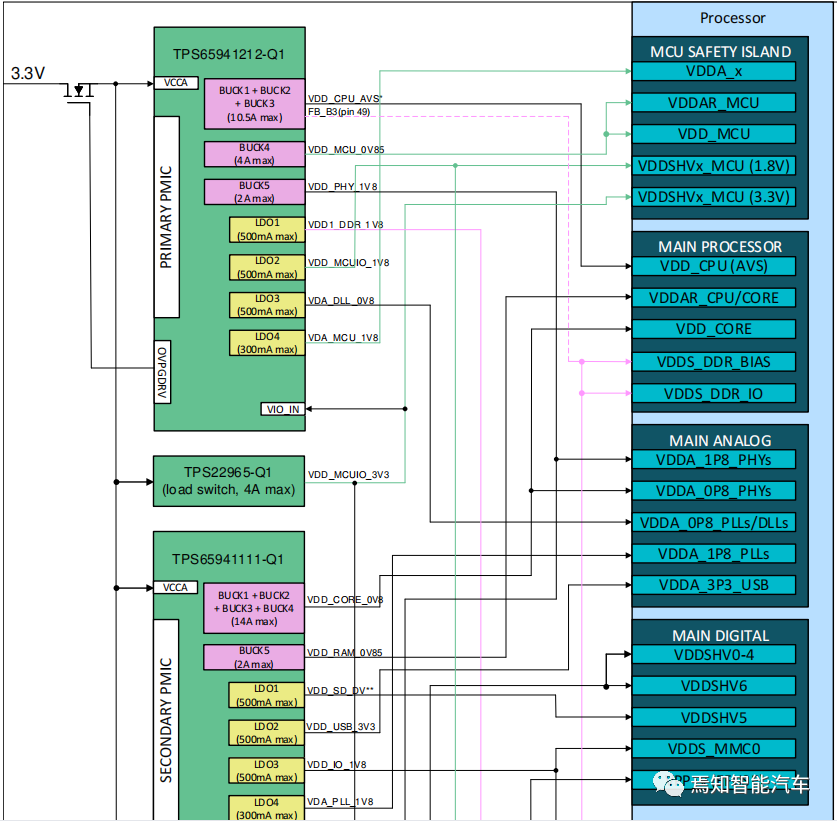The height and width of the screenshot is (821, 837).
Task: Click the LDO1 block in the primary PMIC
Action: (x=265, y=228)
